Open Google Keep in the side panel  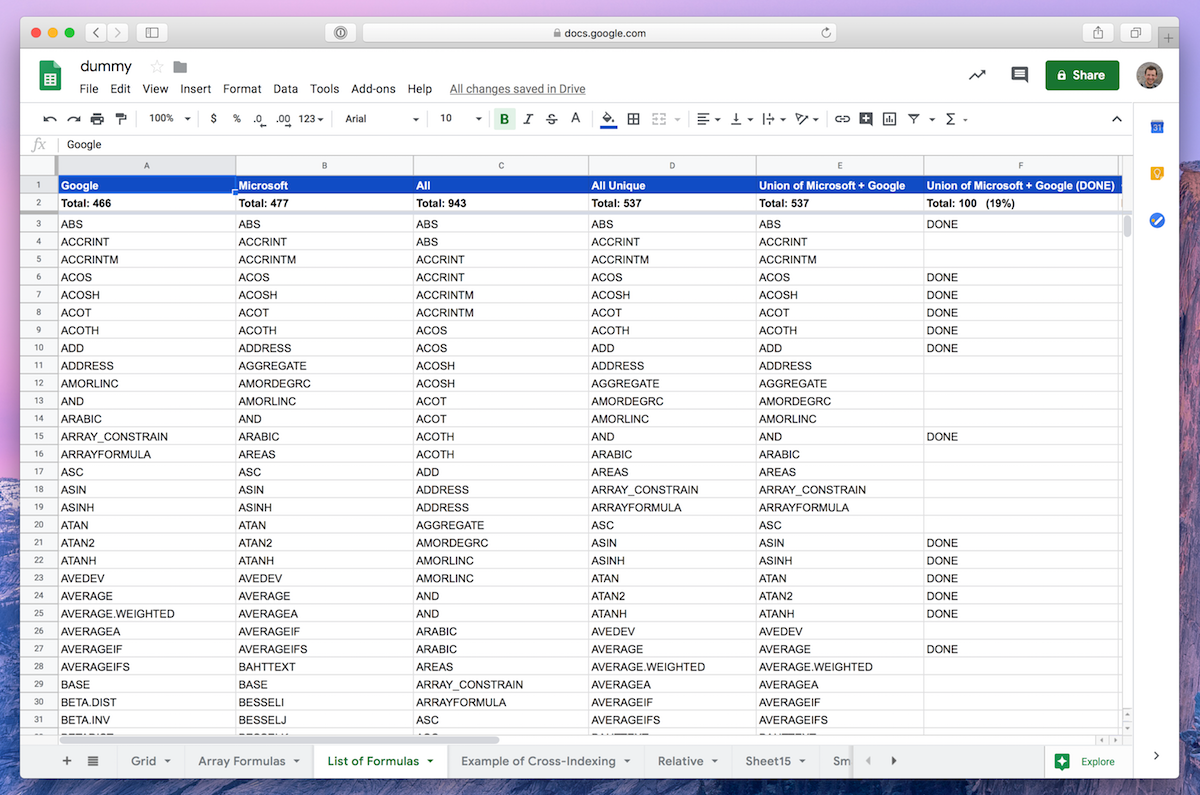[x=1157, y=175]
